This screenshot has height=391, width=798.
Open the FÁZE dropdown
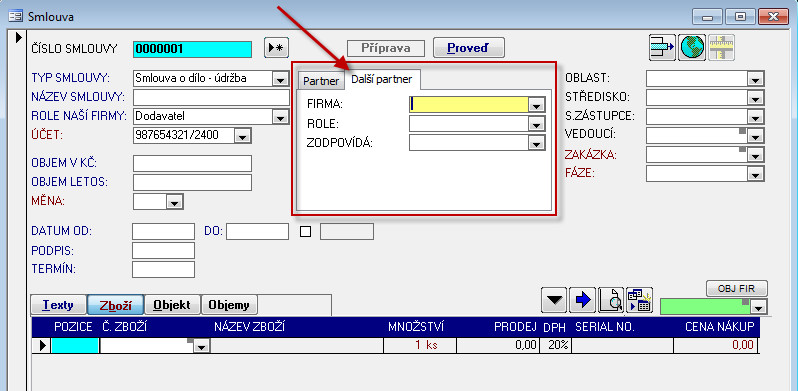pos(756,174)
